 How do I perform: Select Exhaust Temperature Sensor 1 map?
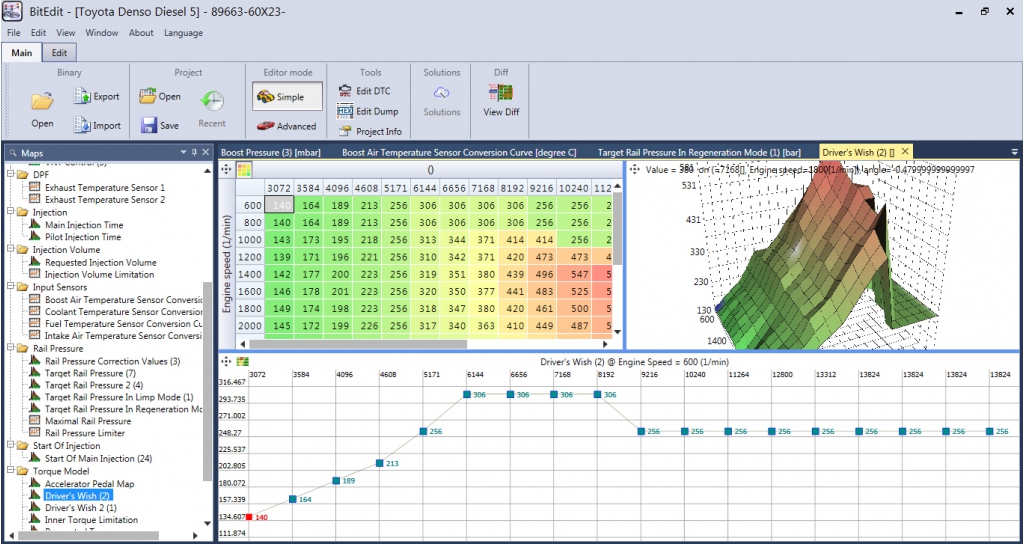tap(105, 187)
